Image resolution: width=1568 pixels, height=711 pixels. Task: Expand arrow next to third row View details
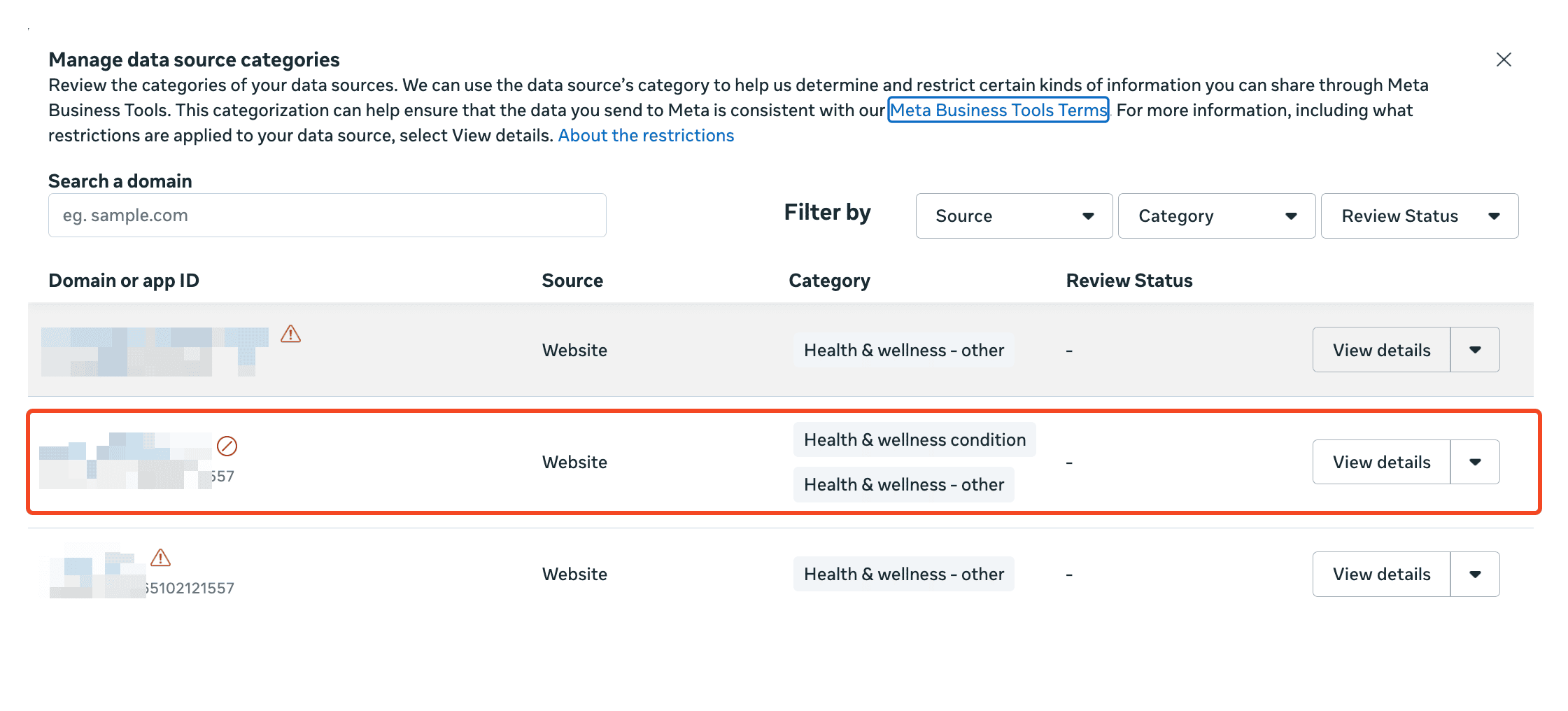[1475, 574]
